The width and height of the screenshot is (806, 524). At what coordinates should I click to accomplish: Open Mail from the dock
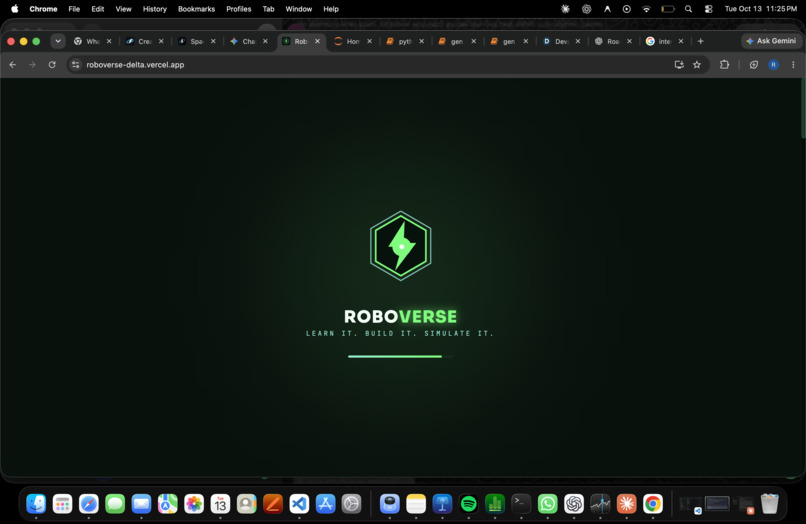click(141, 504)
